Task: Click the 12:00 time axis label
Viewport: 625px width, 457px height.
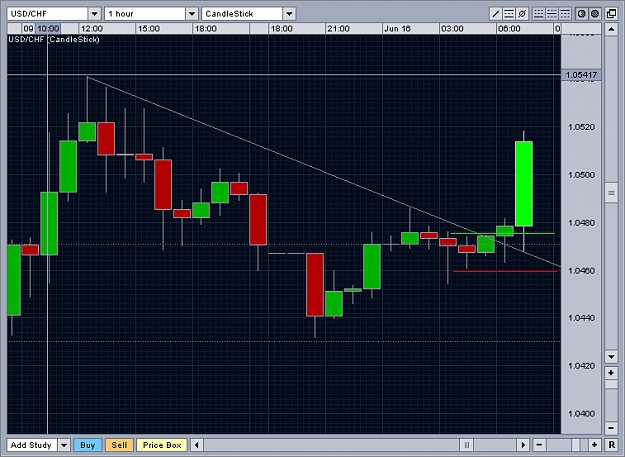Action: [92, 29]
